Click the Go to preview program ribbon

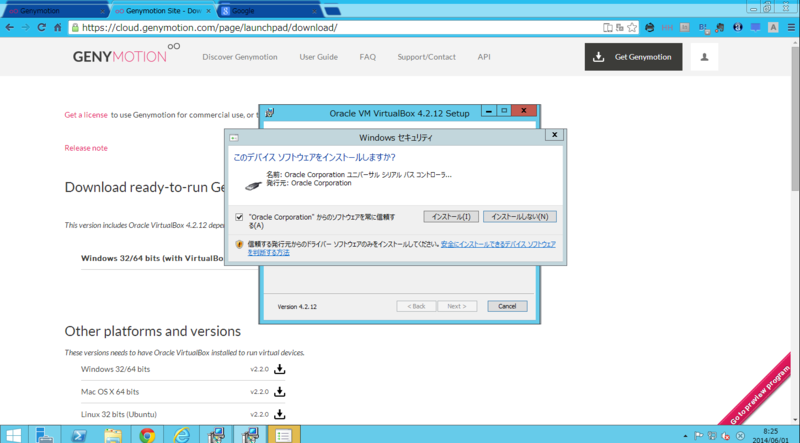coord(760,394)
